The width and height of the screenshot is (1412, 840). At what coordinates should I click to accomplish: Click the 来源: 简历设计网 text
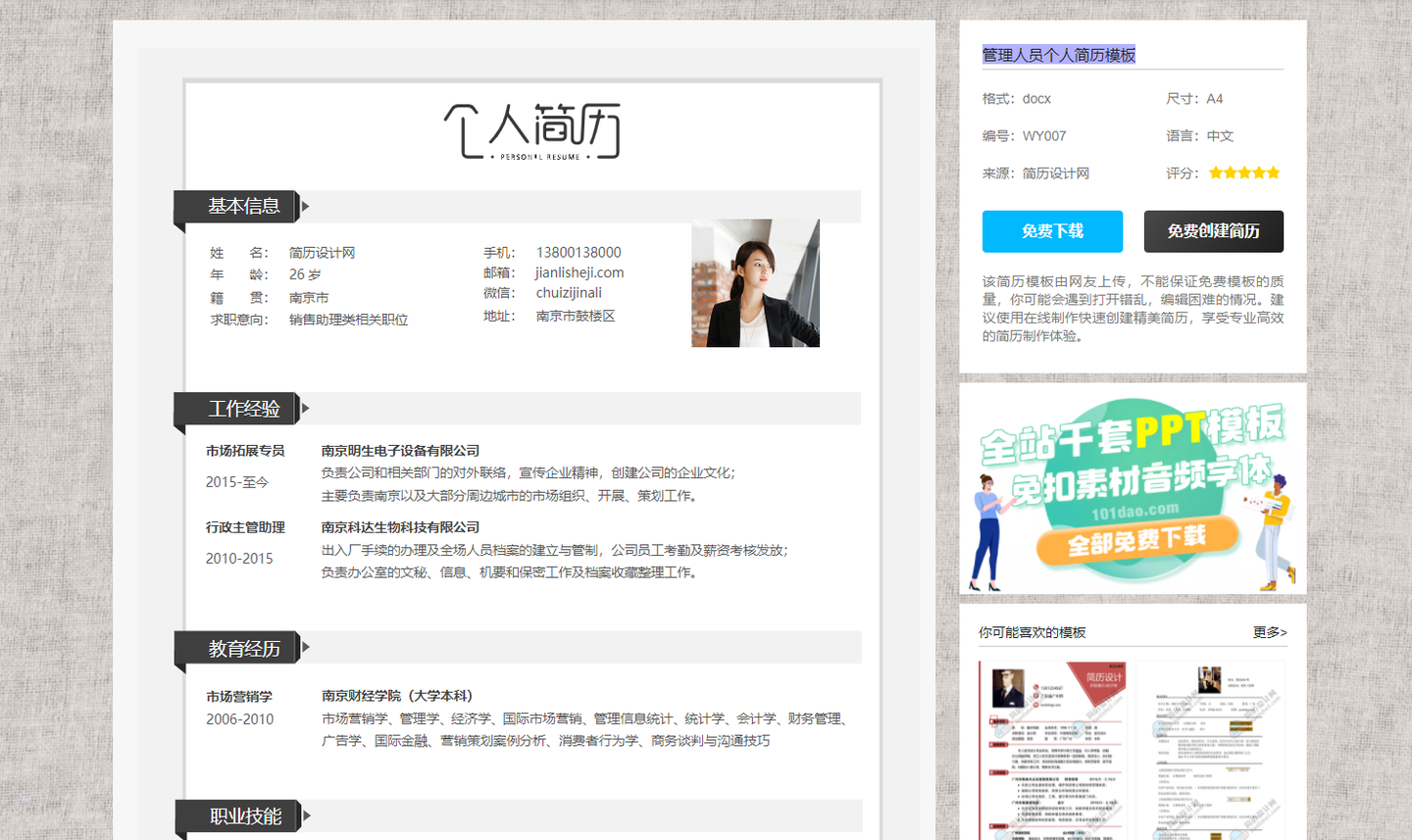tap(1036, 173)
